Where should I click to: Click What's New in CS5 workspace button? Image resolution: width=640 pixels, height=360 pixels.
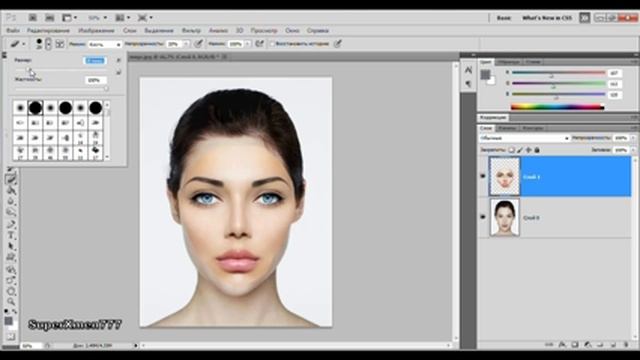click(547, 18)
